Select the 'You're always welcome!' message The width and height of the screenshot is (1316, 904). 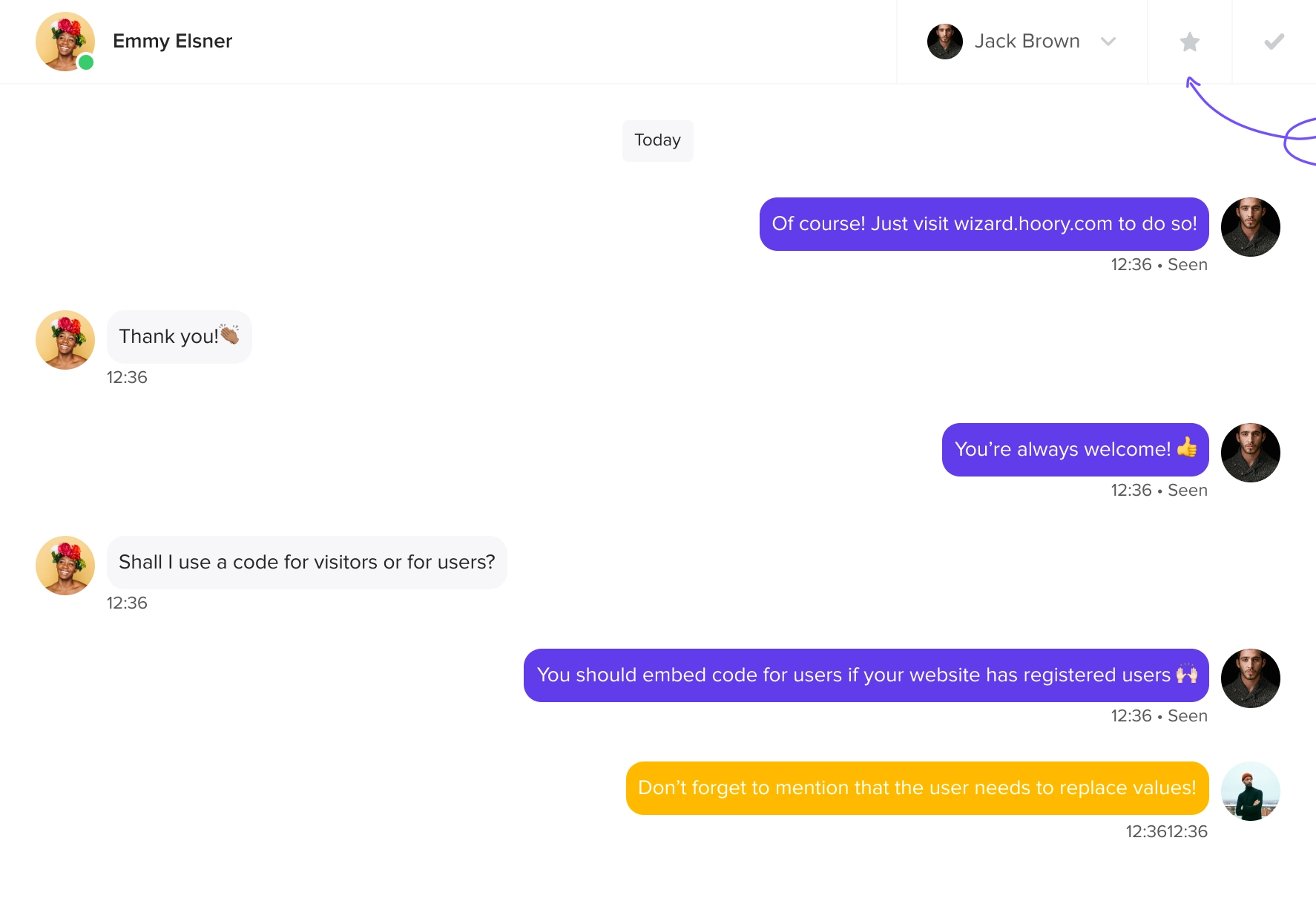(x=1075, y=450)
